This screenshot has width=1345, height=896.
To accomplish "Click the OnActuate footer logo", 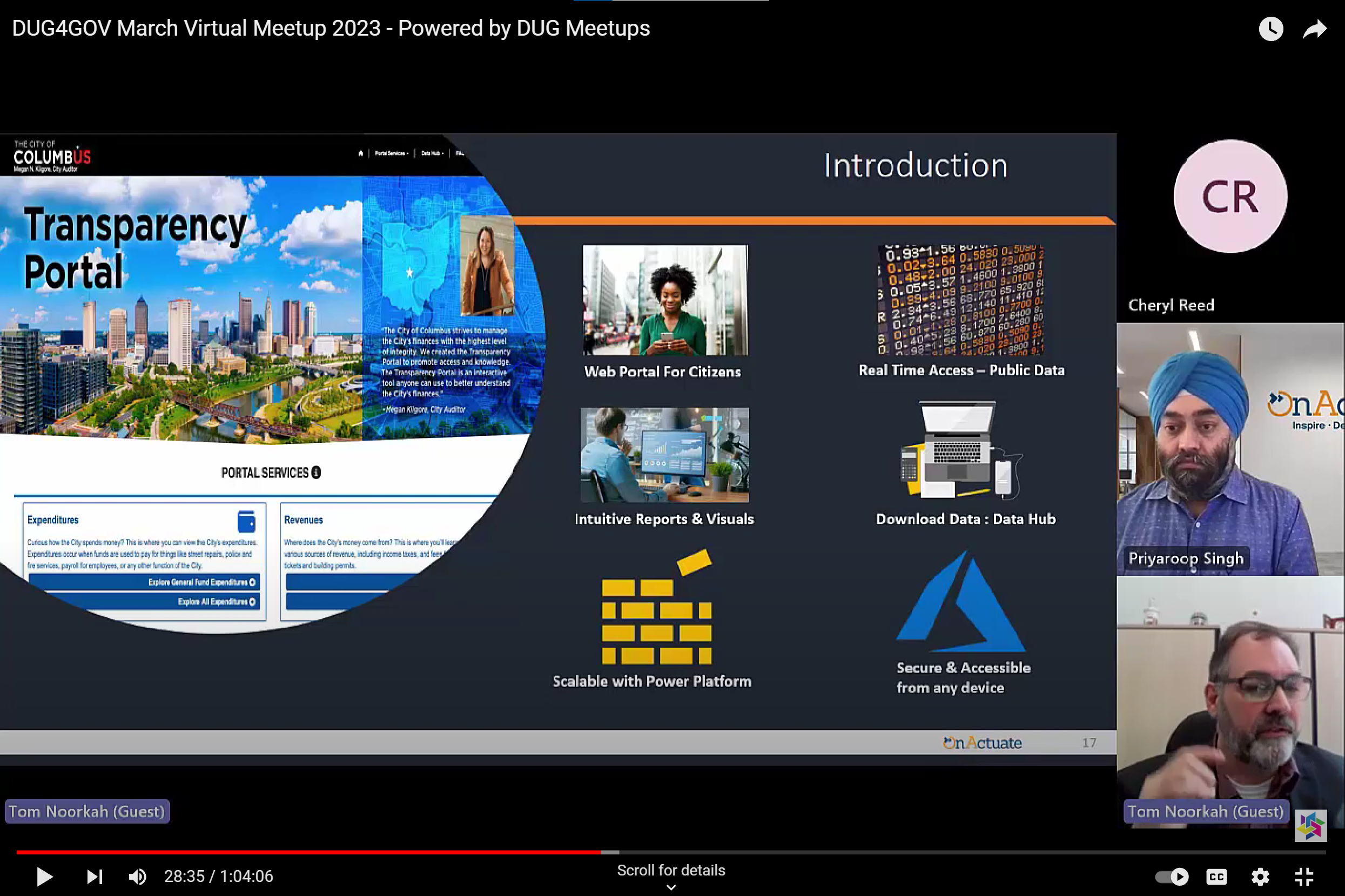I will pyautogui.click(x=982, y=742).
